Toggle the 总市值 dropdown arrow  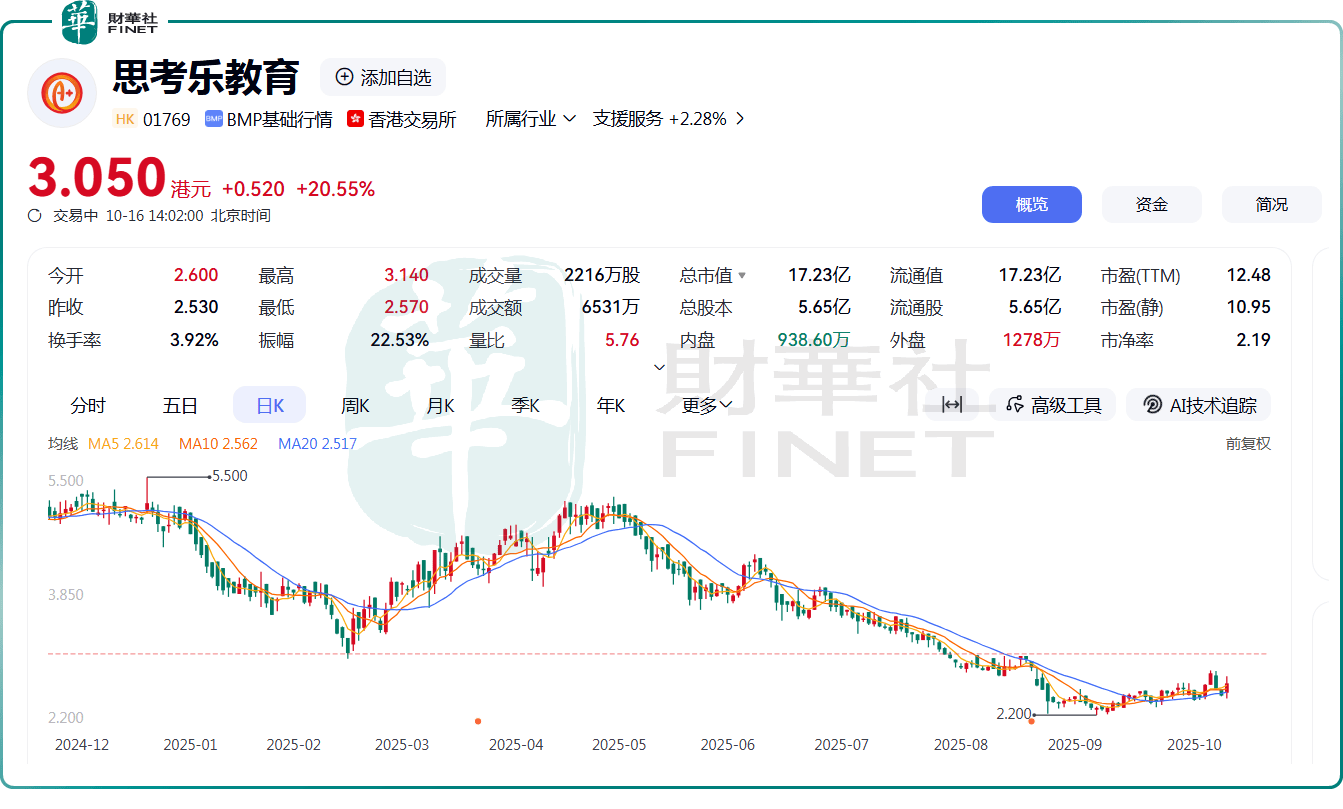(x=742, y=276)
